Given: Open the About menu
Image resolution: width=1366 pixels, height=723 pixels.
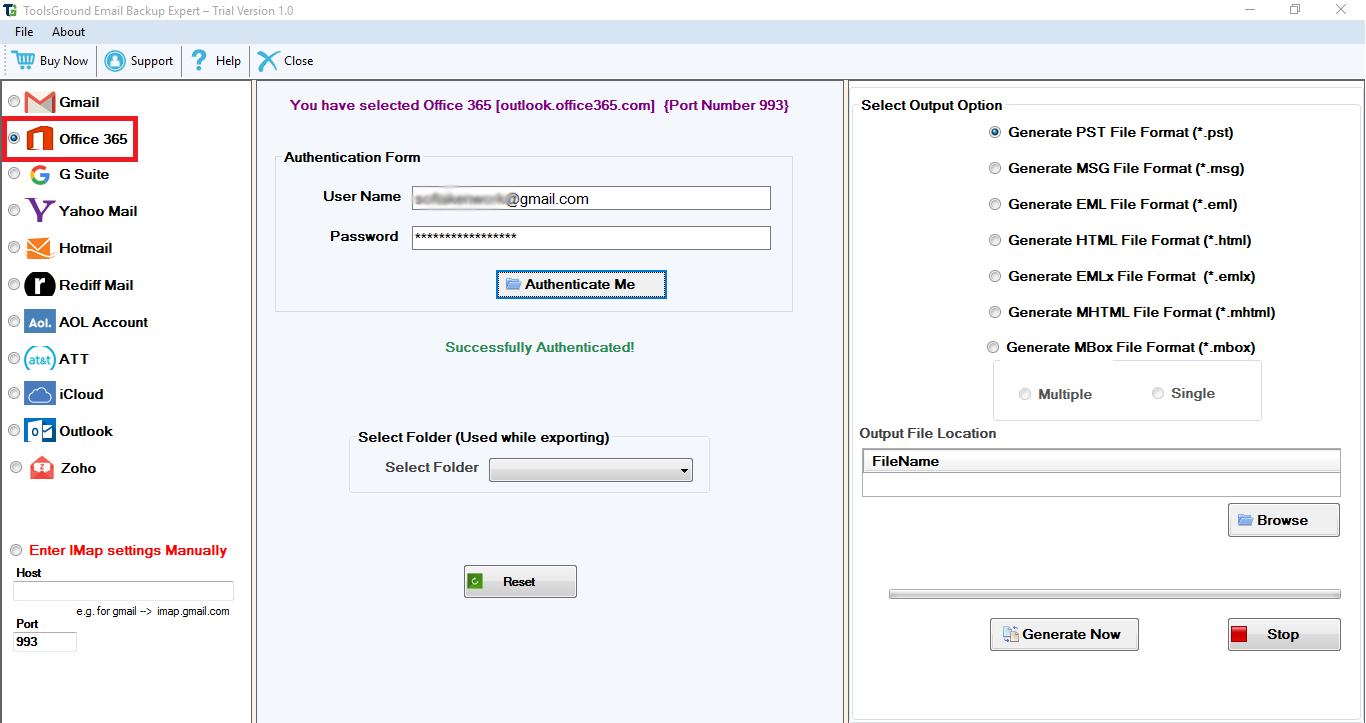Looking at the screenshot, I should point(69,32).
